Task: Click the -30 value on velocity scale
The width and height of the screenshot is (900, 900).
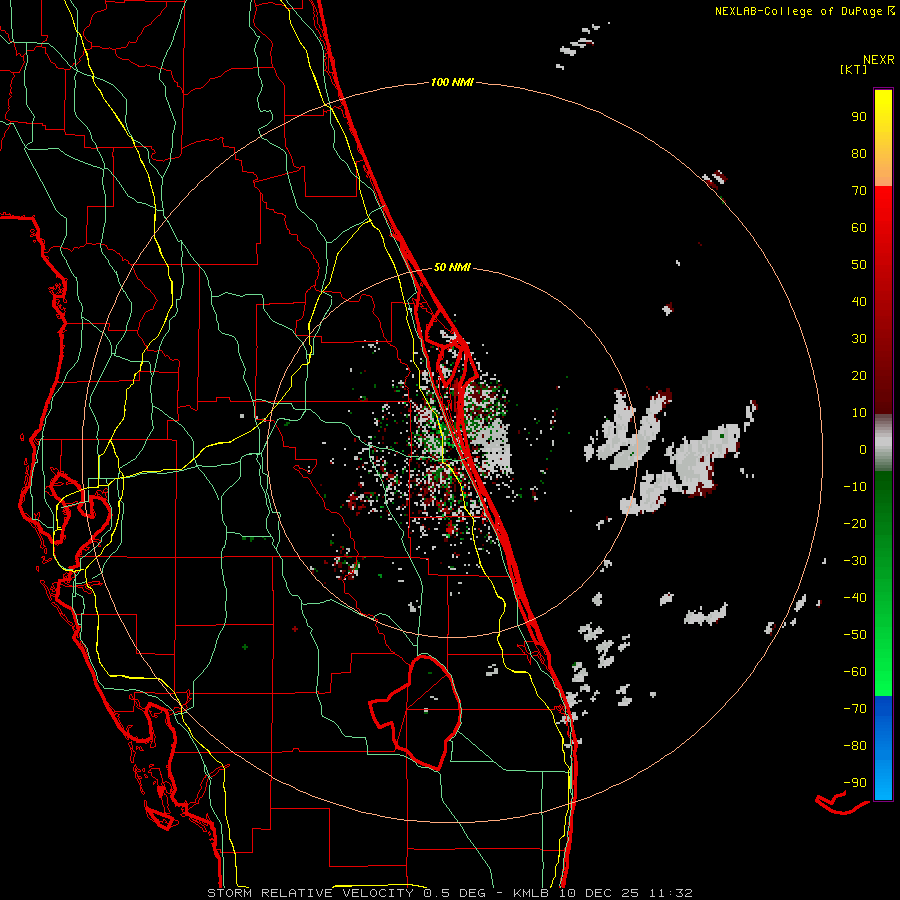Action: [x=855, y=561]
